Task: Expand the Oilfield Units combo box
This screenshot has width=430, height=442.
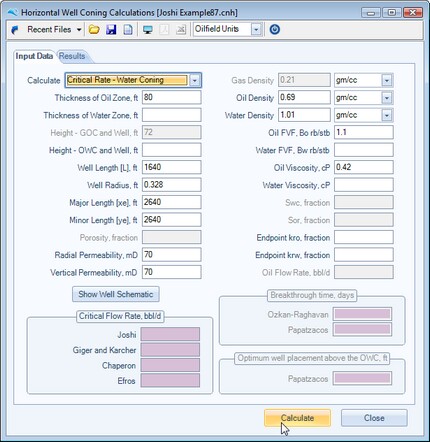Action: coord(256,29)
